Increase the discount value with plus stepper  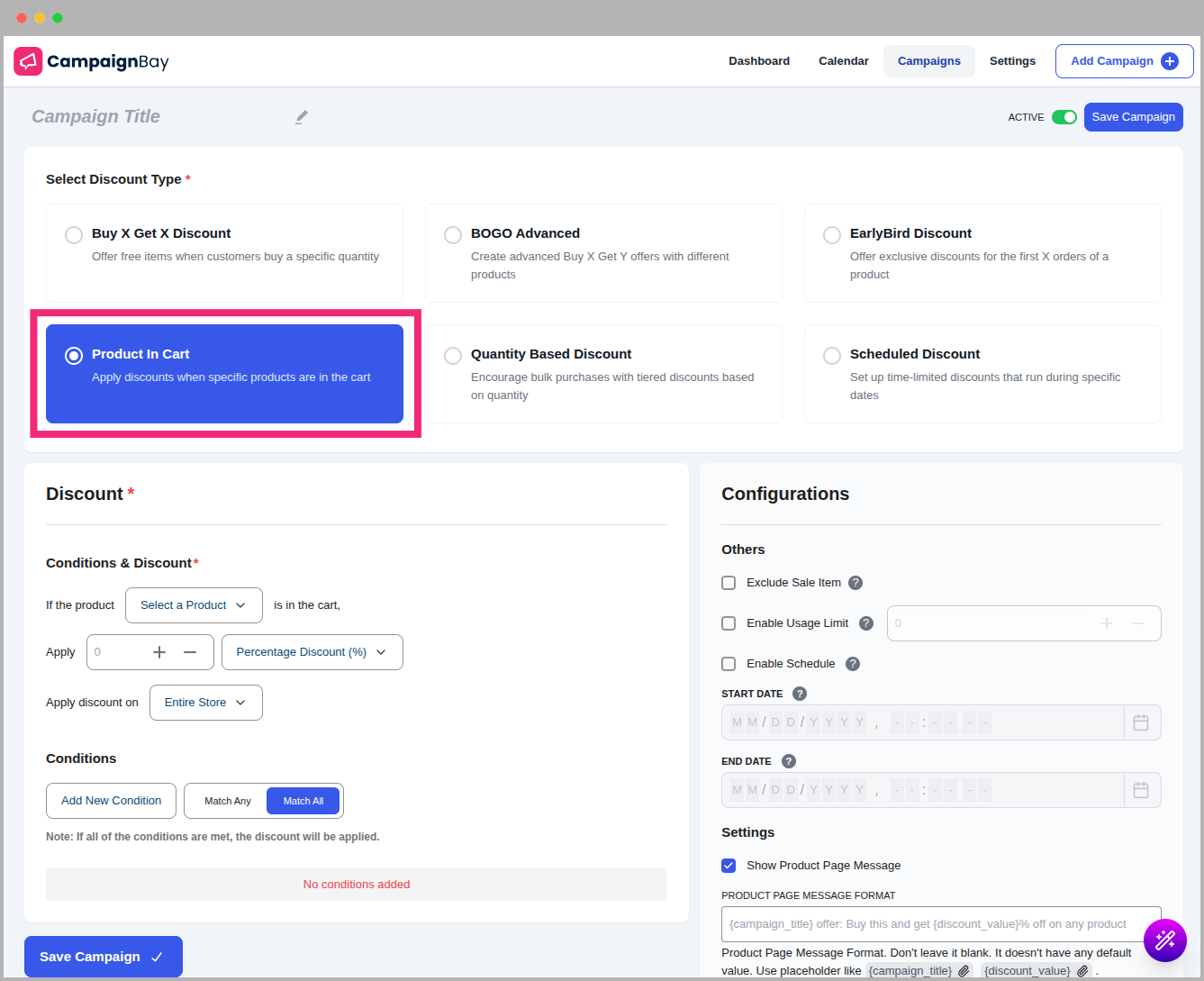pyautogui.click(x=159, y=652)
